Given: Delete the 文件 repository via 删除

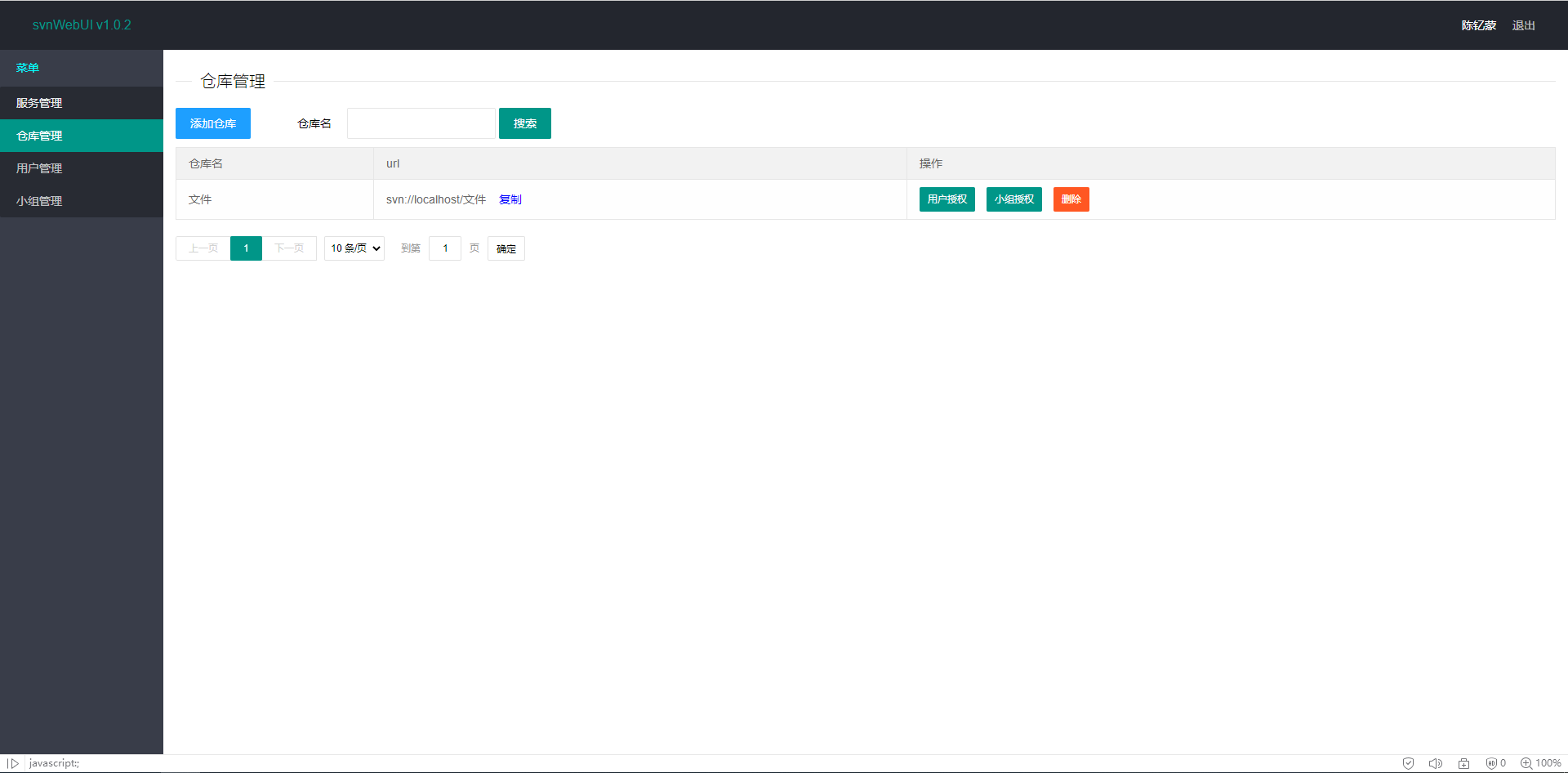Looking at the screenshot, I should click(1071, 199).
